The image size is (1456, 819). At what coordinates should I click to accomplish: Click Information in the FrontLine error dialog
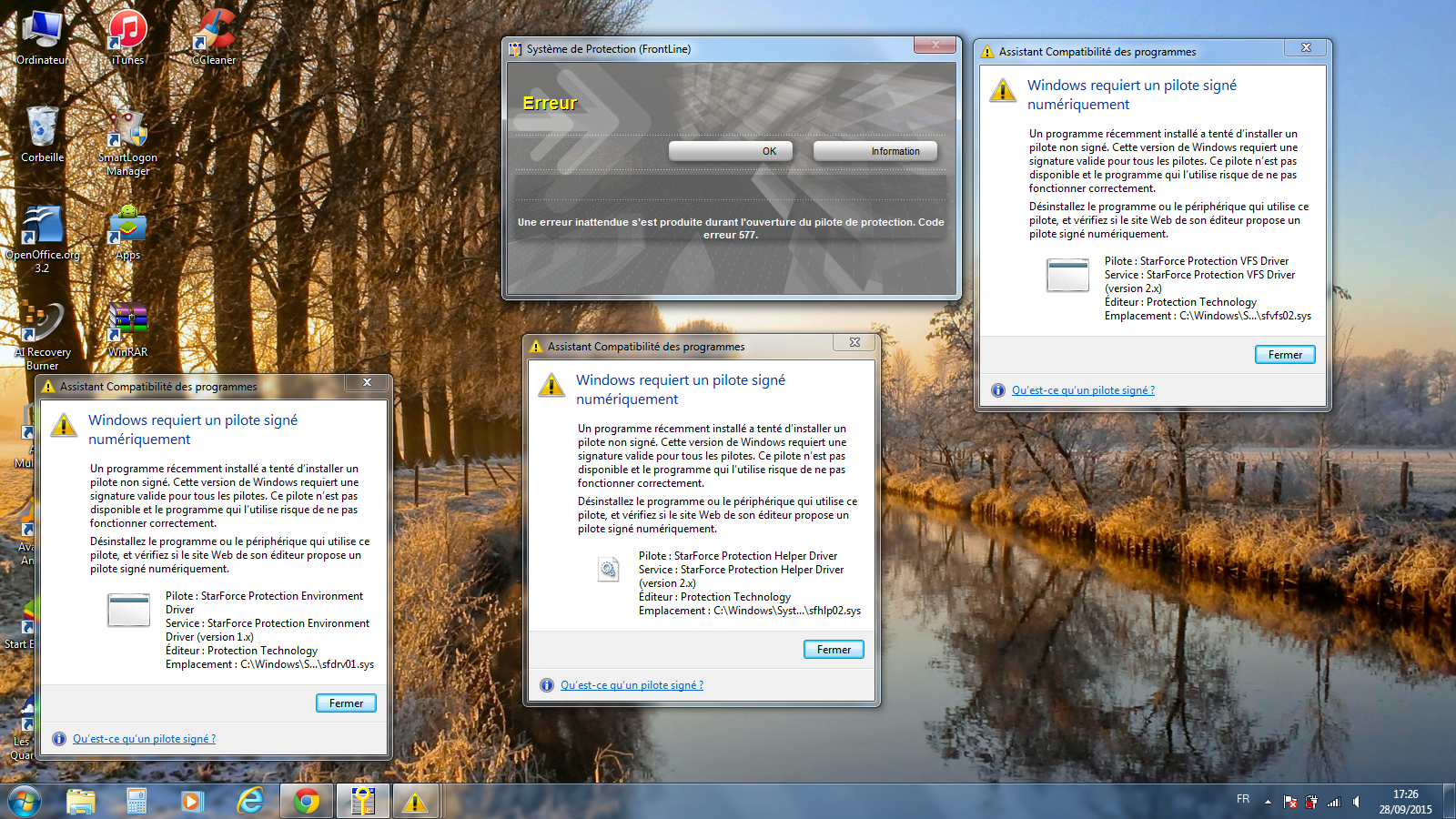[x=875, y=151]
